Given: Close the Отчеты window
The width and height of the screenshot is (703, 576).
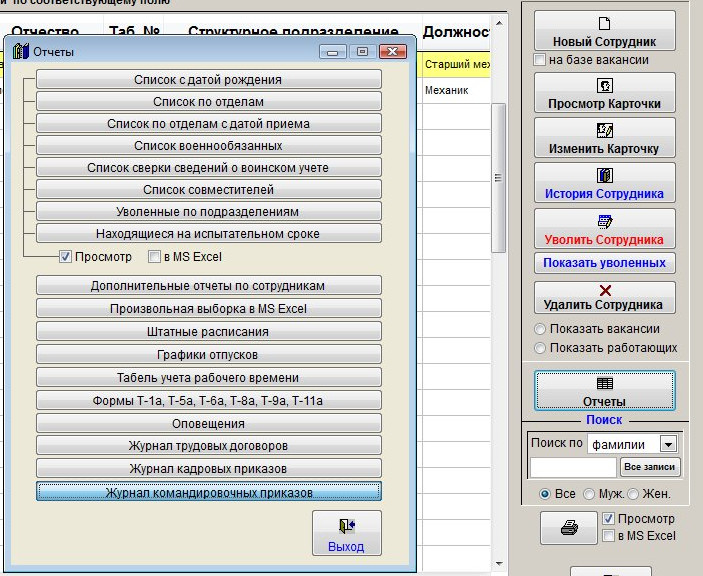Looking at the screenshot, I should point(393,52).
